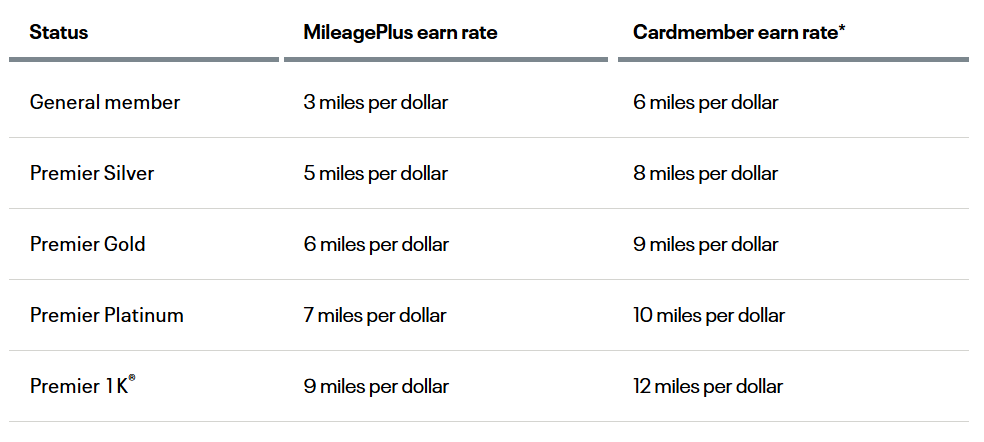This screenshot has height=442, width=984.
Task: Click Premier 1K's 9 miles MileagePlus rate
Action: pyautogui.click(x=376, y=386)
